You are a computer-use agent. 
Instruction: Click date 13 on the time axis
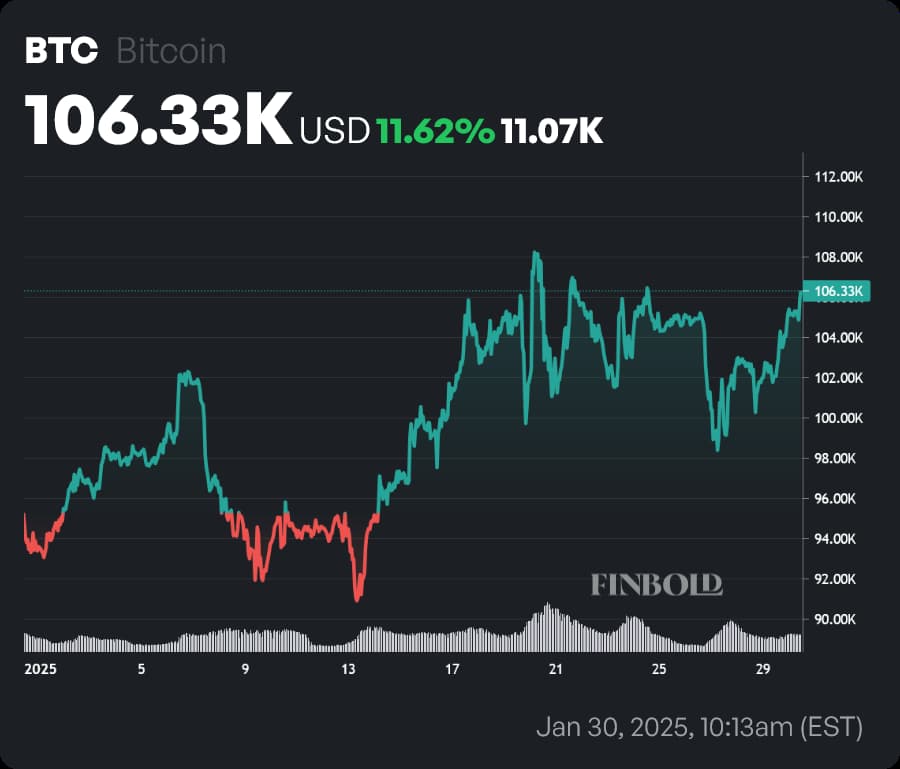(348, 669)
